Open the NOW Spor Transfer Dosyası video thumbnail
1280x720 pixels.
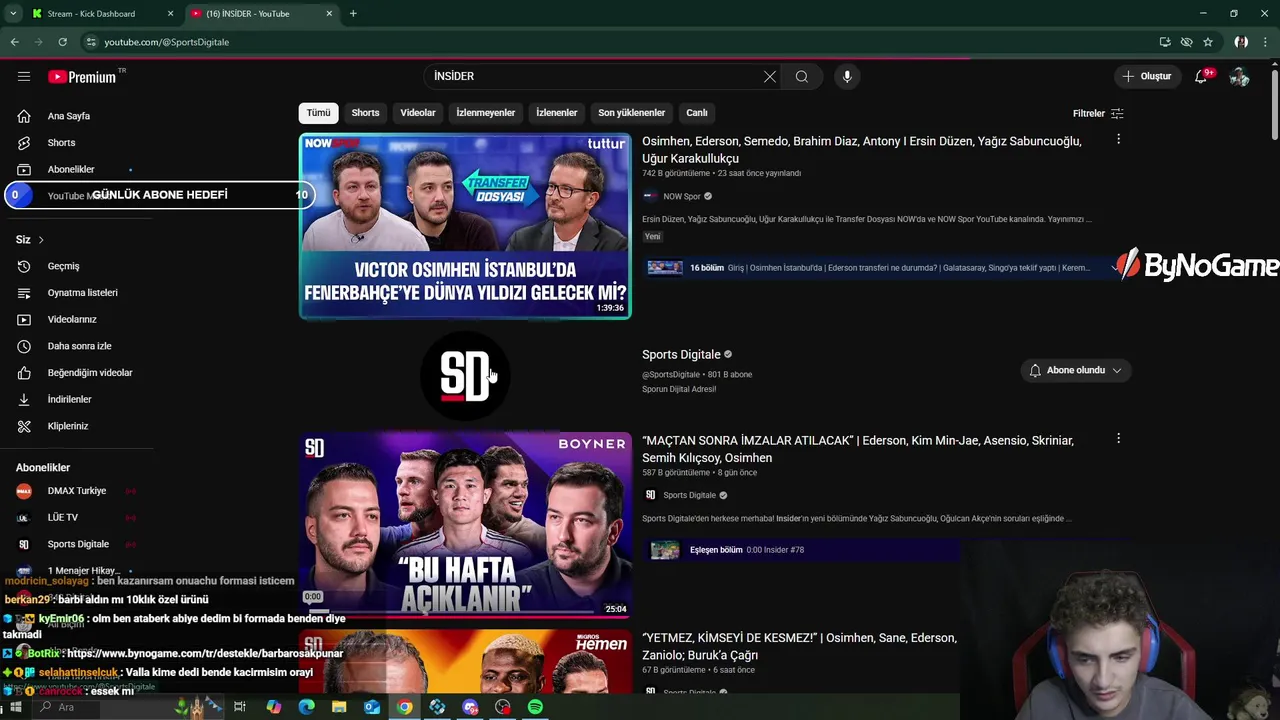pos(465,226)
